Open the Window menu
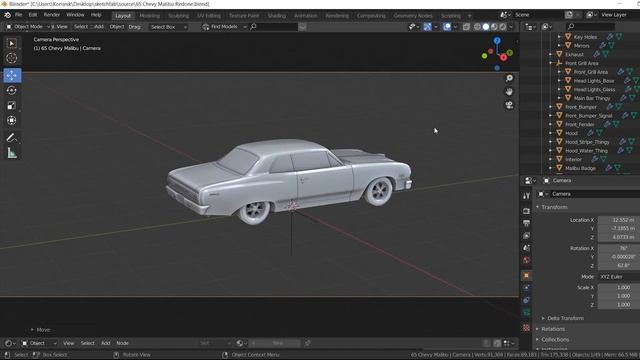 pos(75,15)
